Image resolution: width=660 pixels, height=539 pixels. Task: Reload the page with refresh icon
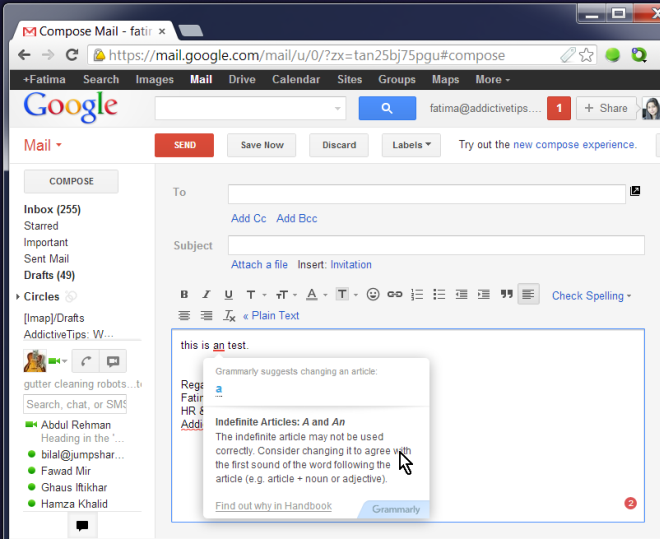(72, 55)
